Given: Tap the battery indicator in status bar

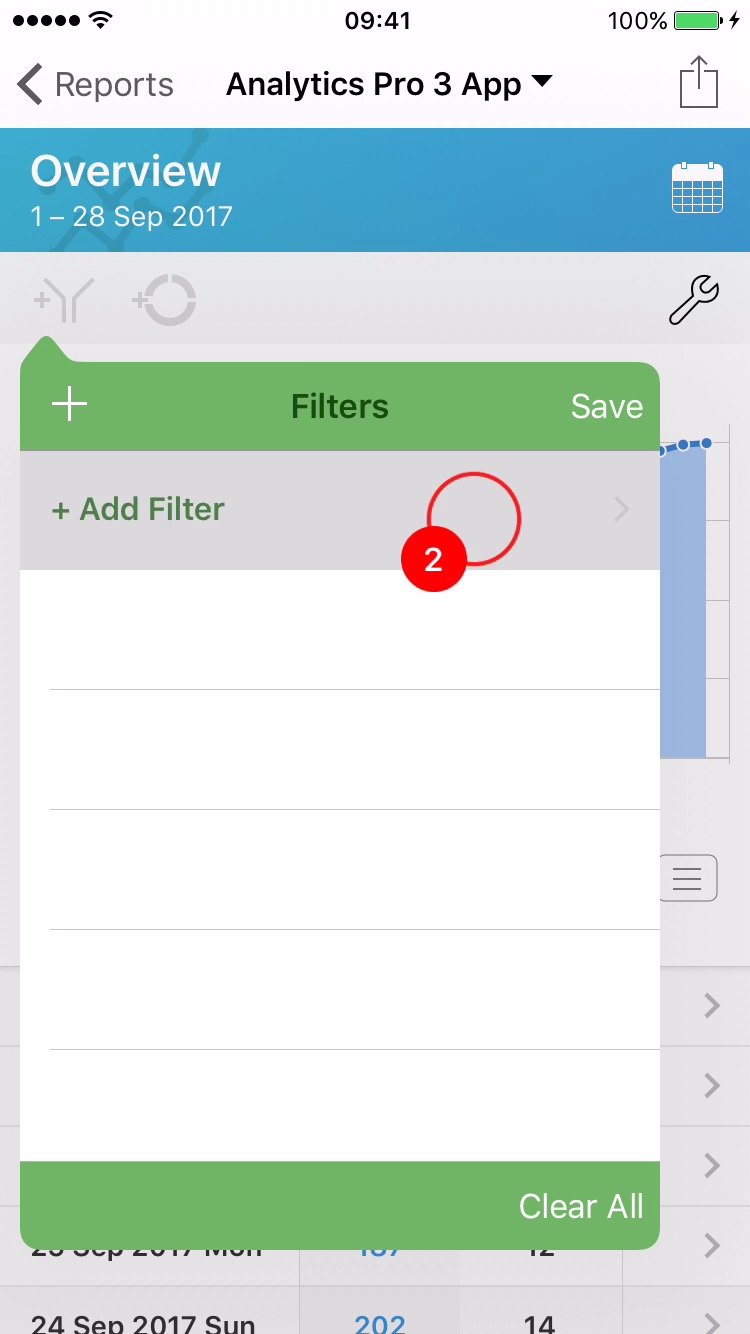Looking at the screenshot, I should tap(696, 21).
